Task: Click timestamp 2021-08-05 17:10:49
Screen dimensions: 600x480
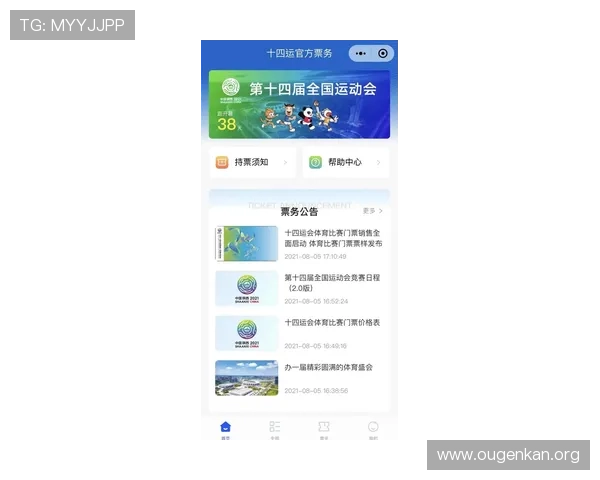Action: point(315,256)
